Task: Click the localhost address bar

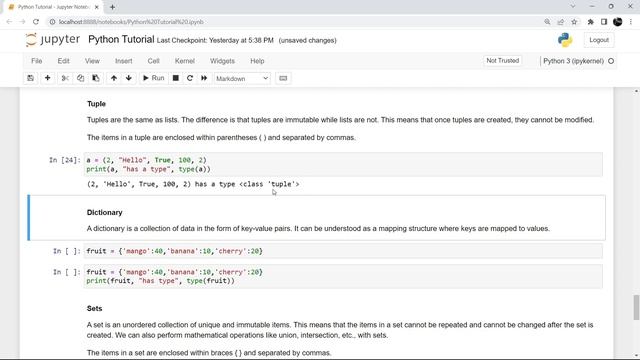Action: click(294, 22)
